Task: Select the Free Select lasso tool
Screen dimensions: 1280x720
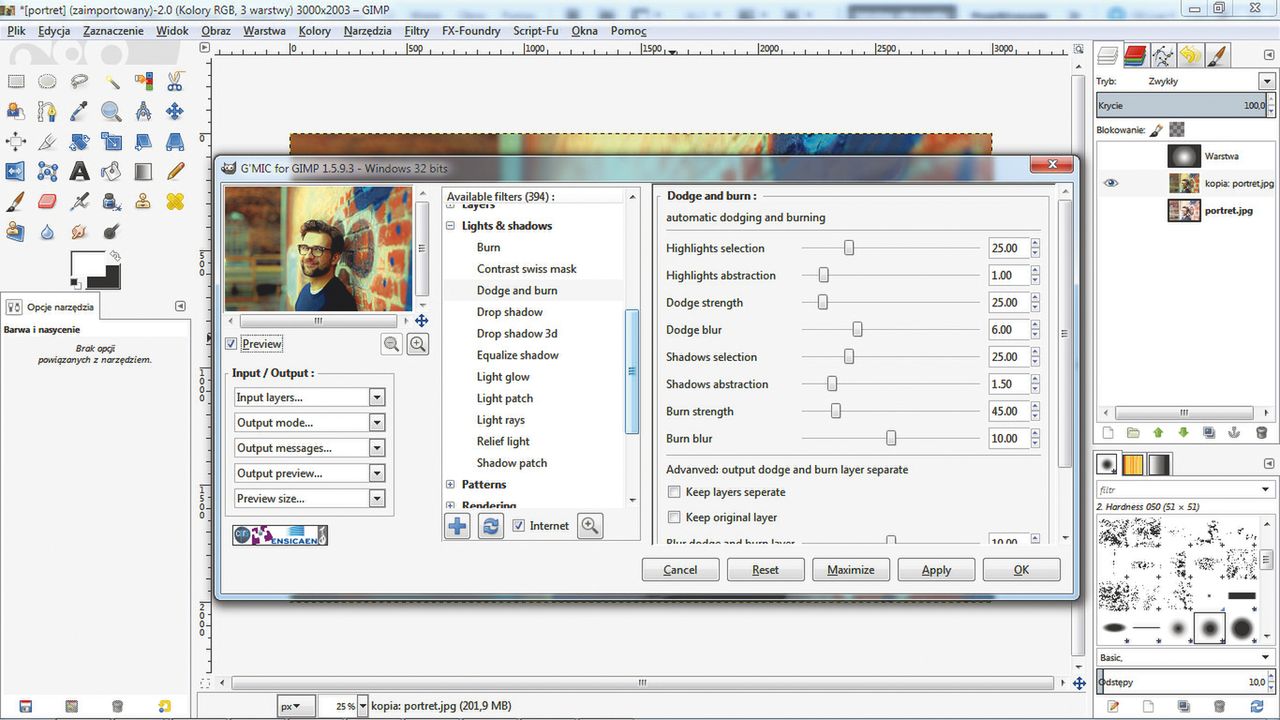Action: point(79,82)
